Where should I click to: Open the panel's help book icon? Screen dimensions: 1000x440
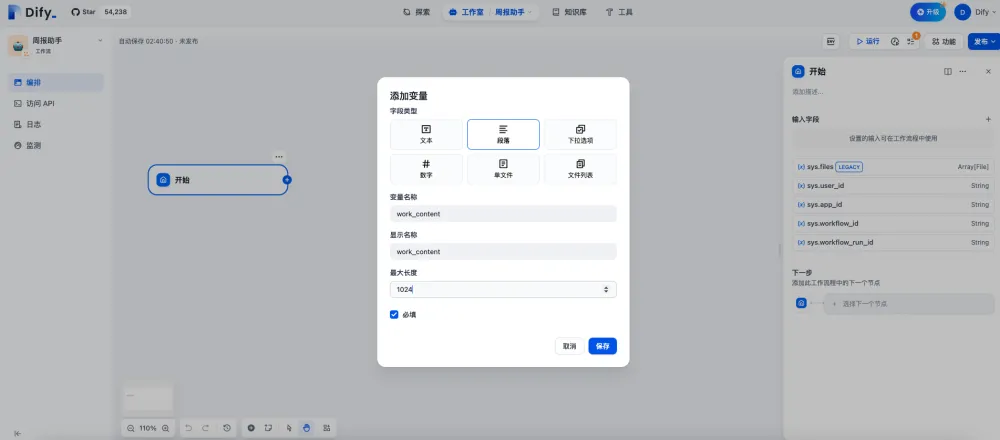tap(948, 71)
